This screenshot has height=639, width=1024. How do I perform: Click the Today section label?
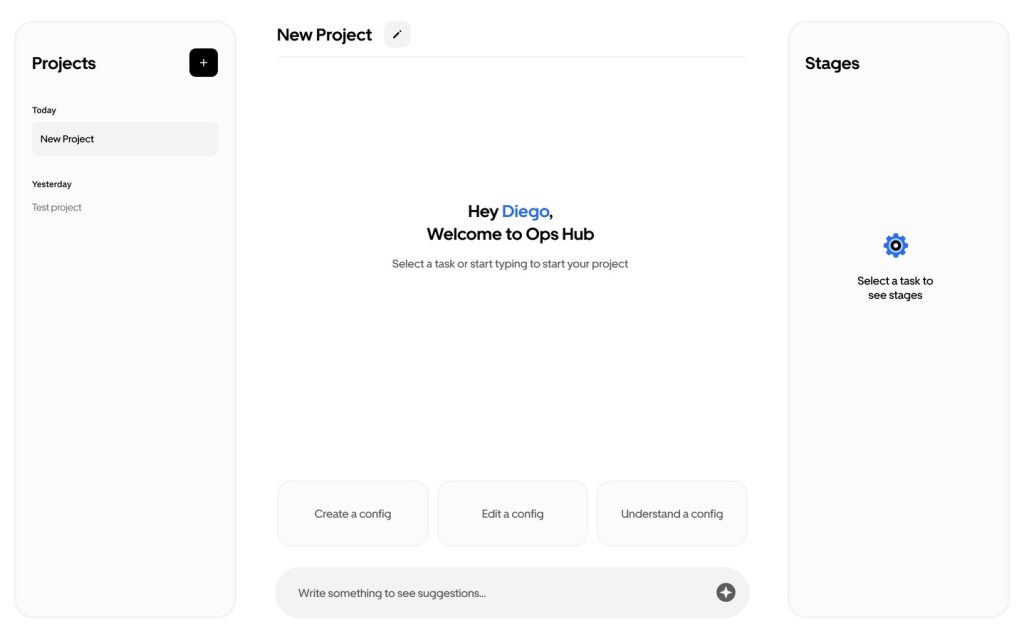click(44, 111)
